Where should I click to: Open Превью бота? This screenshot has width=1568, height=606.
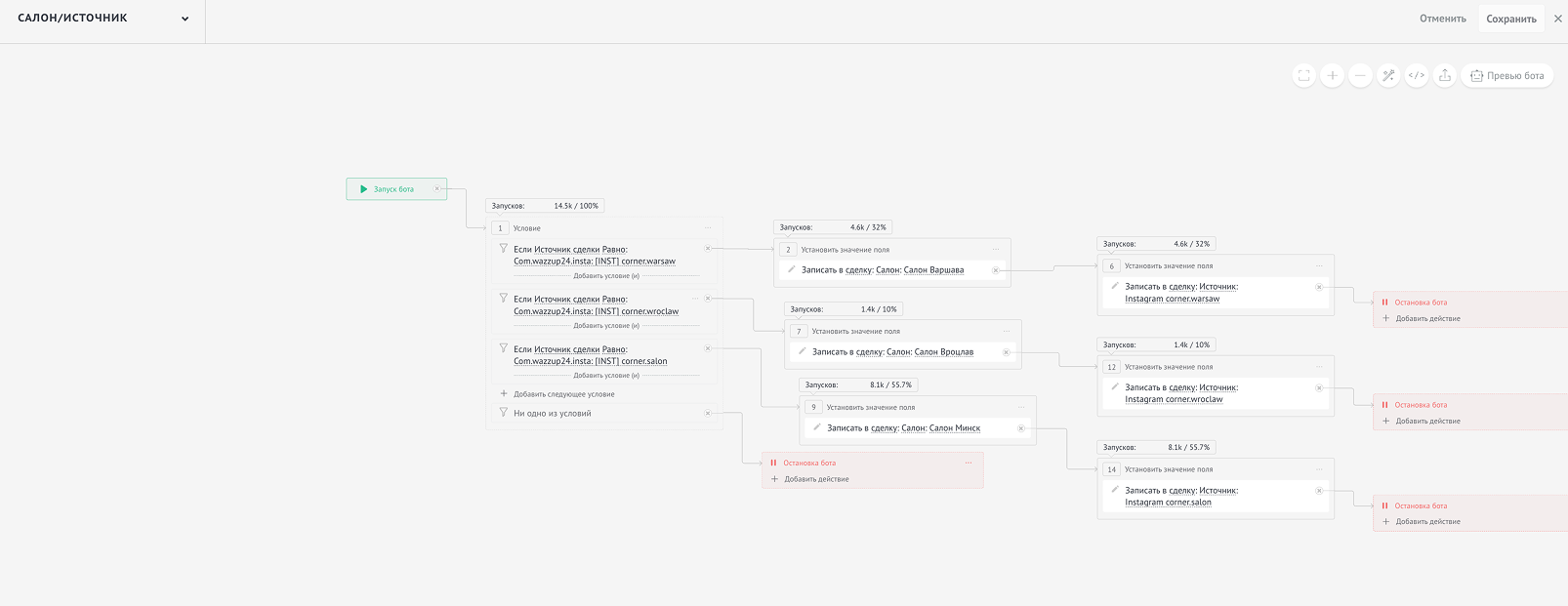pos(1507,75)
